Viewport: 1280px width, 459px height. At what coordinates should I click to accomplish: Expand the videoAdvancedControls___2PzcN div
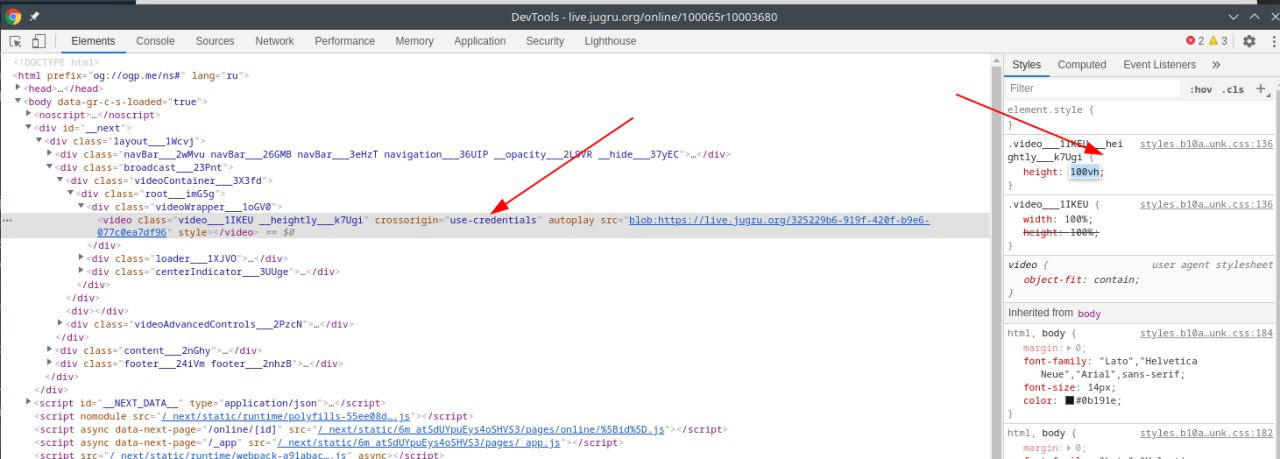tap(60, 324)
